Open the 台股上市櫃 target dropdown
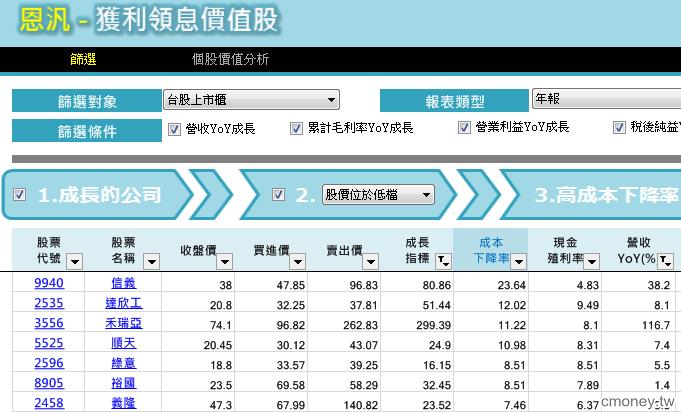681x412 pixels. pyautogui.click(x=251, y=100)
